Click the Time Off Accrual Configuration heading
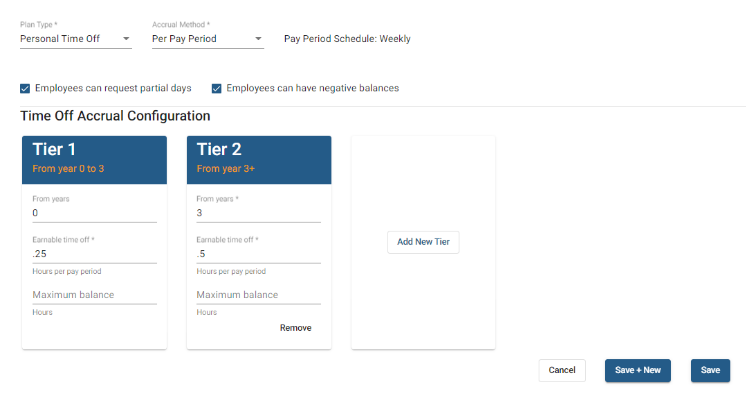 click(115, 116)
